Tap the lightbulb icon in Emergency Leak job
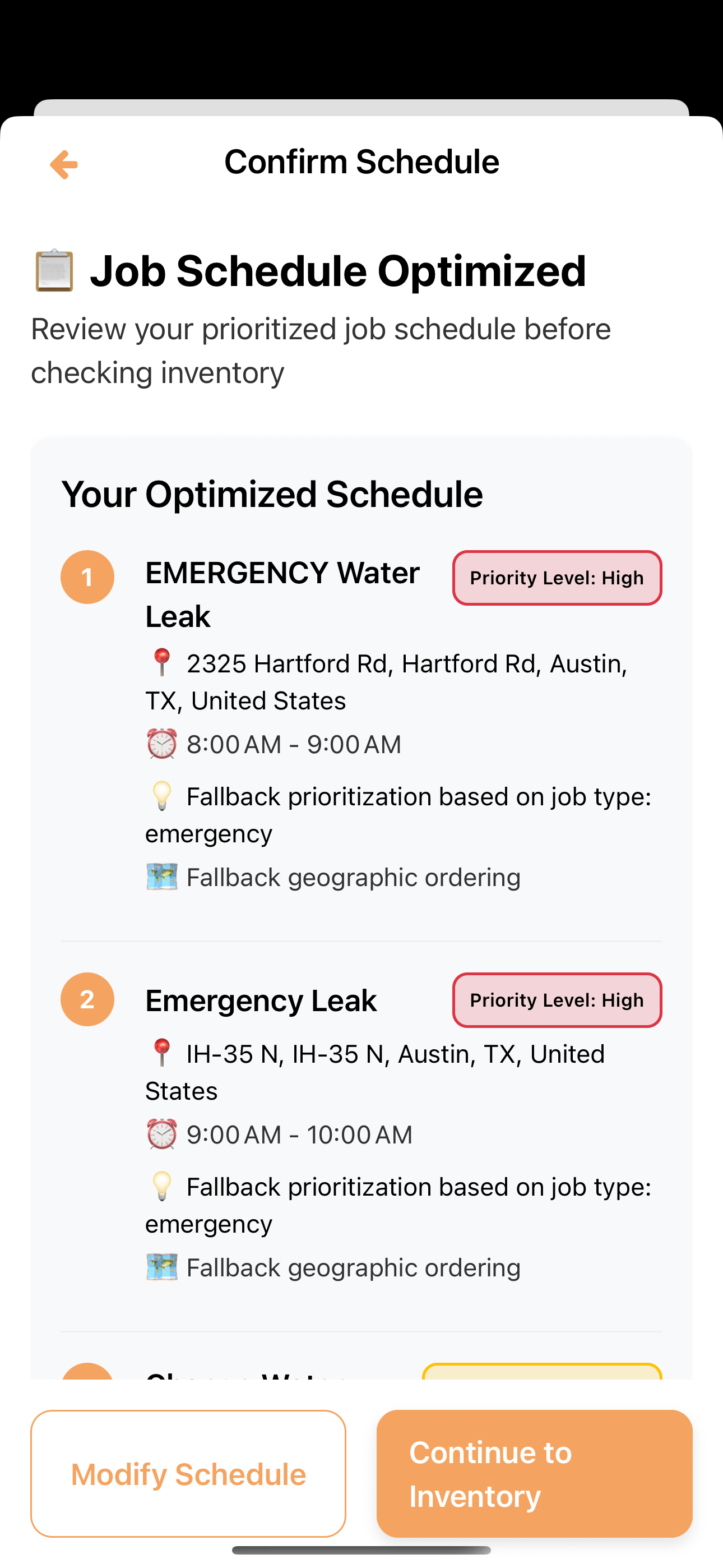Image resolution: width=723 pixels, height=1568 pixels. 162,1187
